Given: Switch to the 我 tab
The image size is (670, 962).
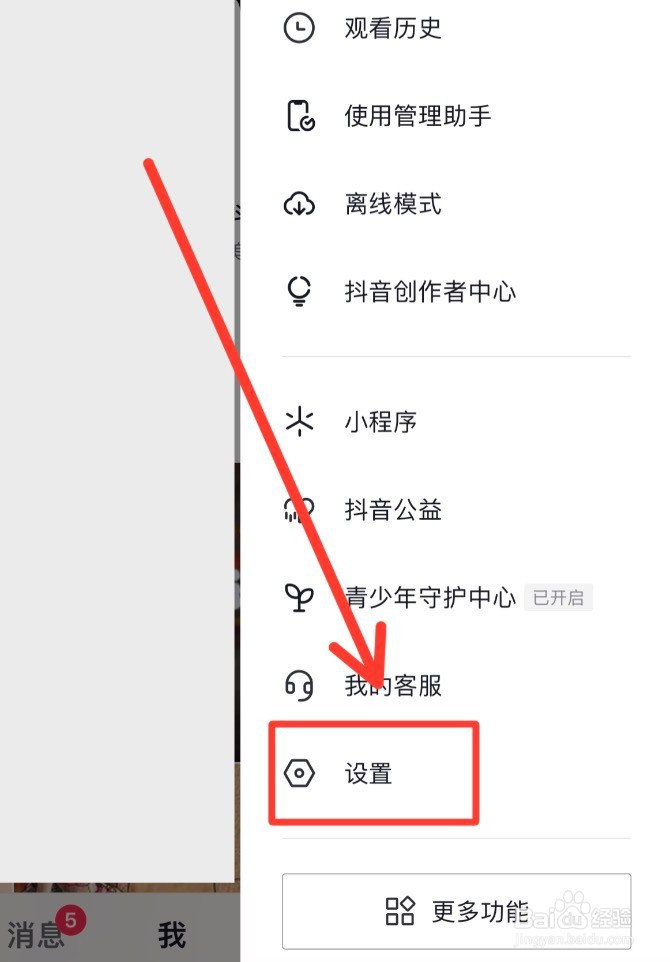Looking at the screenshot, I should pyautogui.click(x=172, y=935).
